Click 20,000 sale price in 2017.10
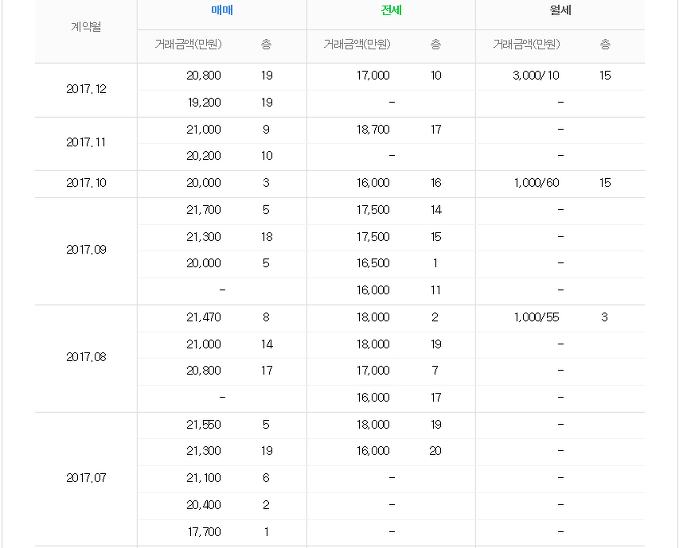This screenshot has height=548, width=683. [x=204, y=183]
